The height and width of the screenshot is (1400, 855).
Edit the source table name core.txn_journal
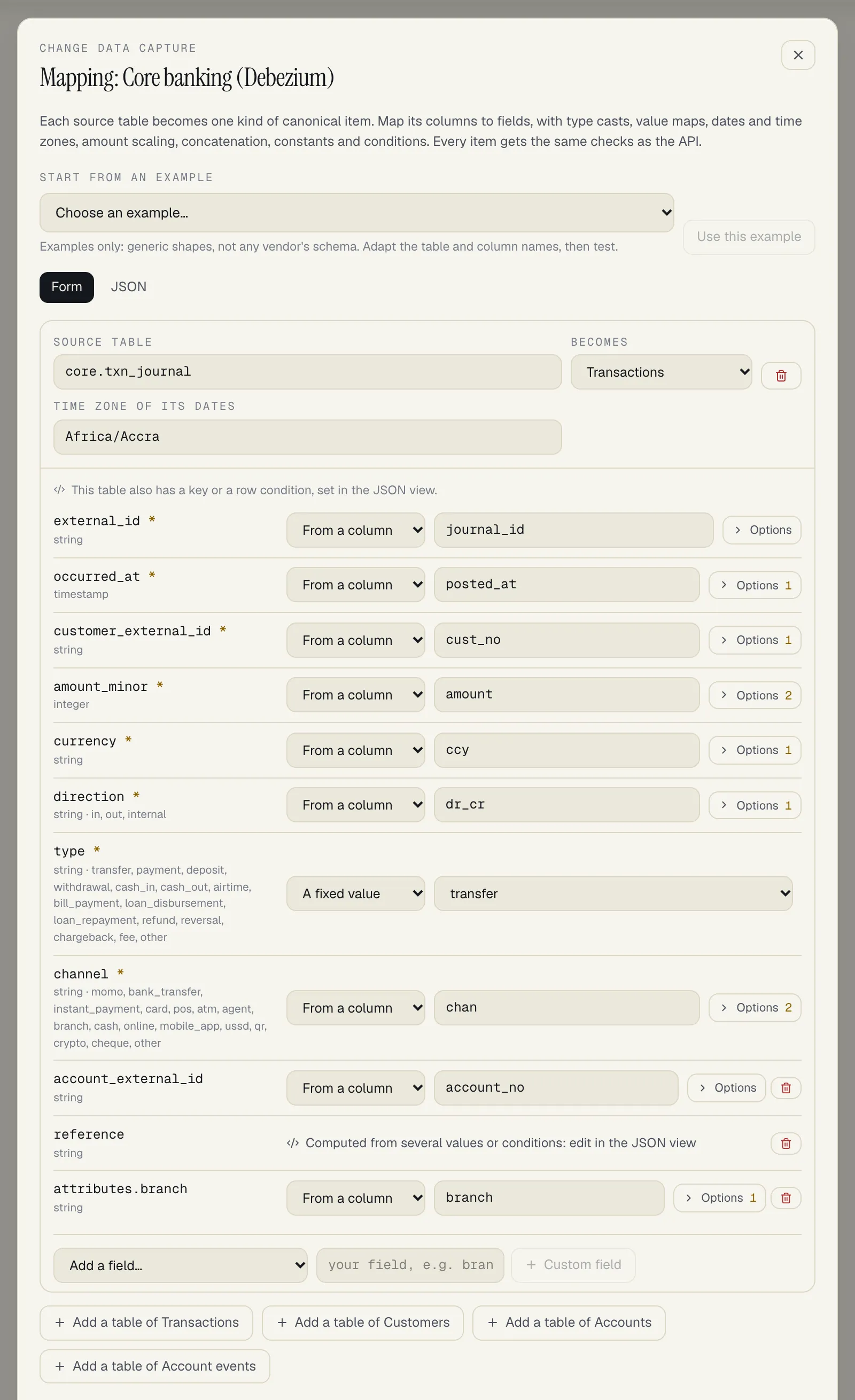[307, 372]
